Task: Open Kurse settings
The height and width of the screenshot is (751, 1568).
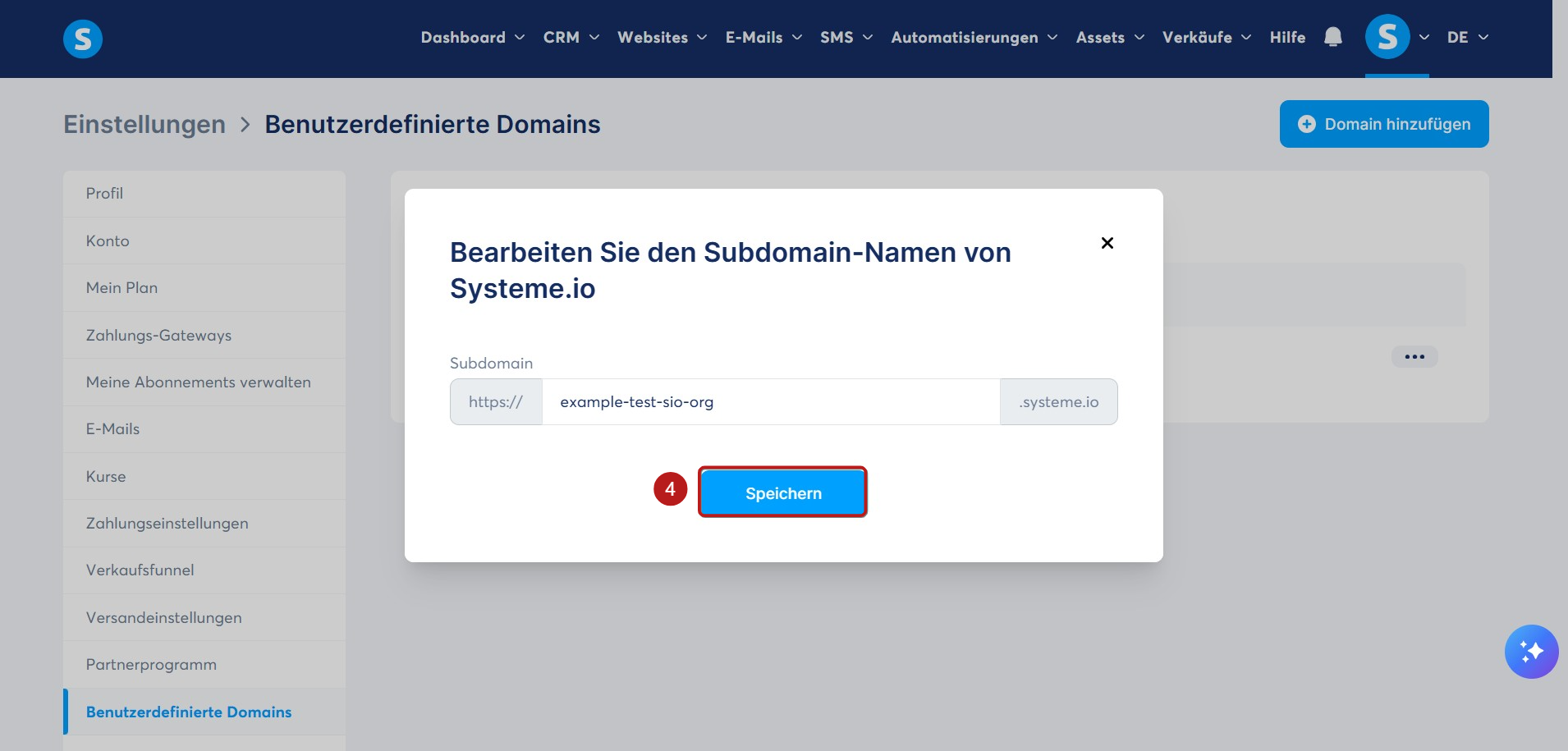Action: pyautogui.click(x=204, y=476)
